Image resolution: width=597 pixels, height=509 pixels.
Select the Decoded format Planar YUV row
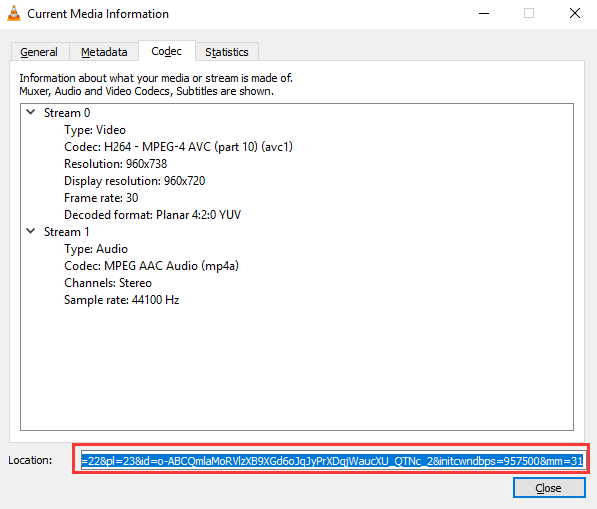point(152,215)
